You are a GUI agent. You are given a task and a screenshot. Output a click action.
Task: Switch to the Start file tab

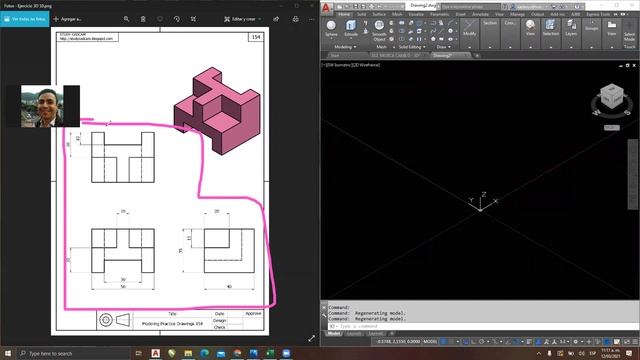pyautogui.click(x=335, y=56)
